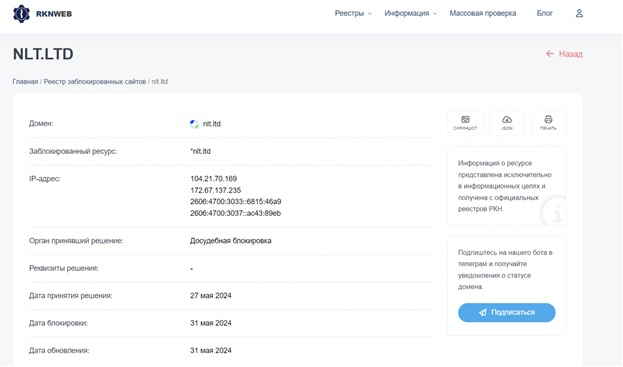Go to Главная breadcrumb link
The height and width of the screenshot is (367, 623).
coord(25,81)
